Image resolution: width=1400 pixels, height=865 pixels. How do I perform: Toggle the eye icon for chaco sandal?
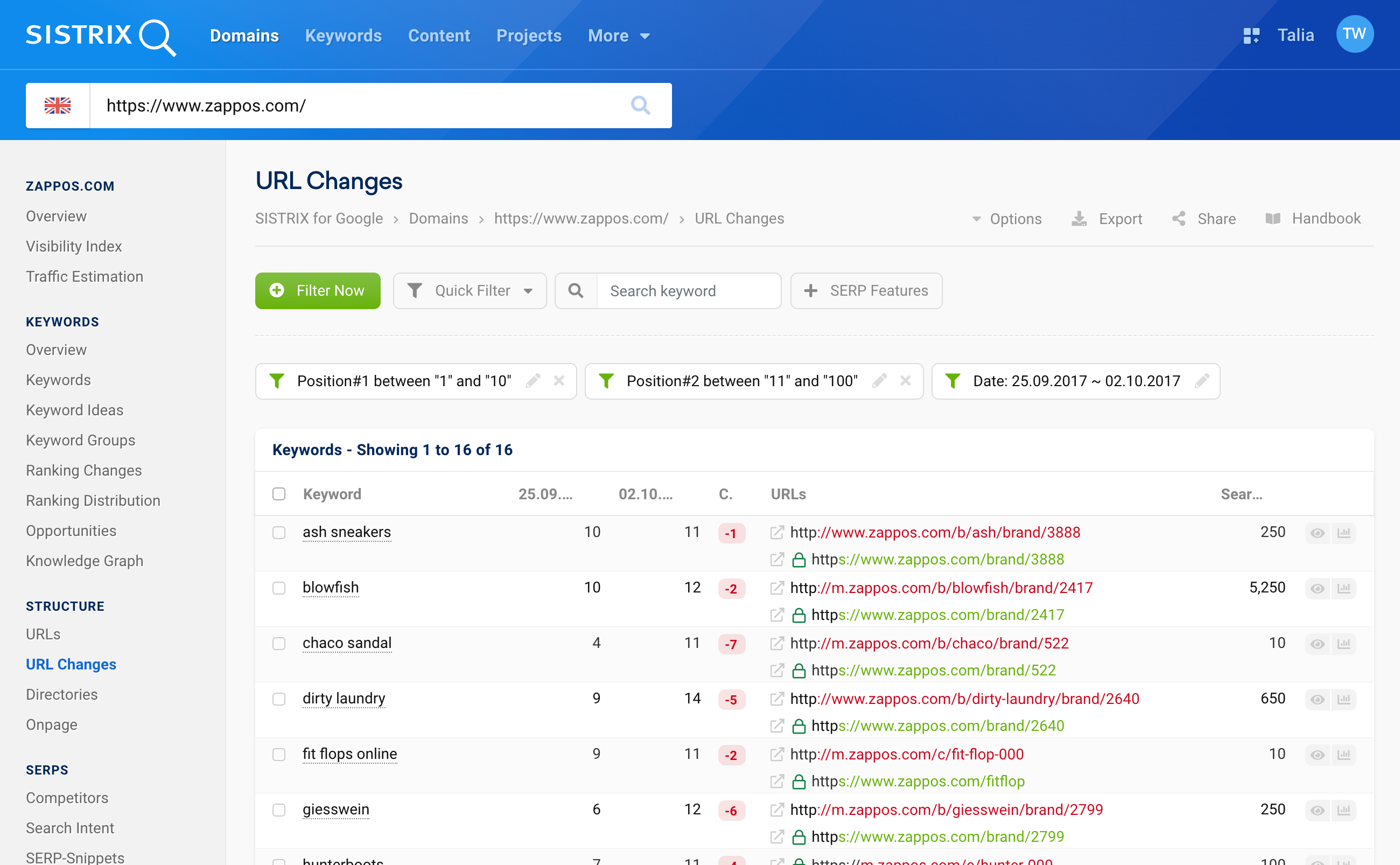1318,644
